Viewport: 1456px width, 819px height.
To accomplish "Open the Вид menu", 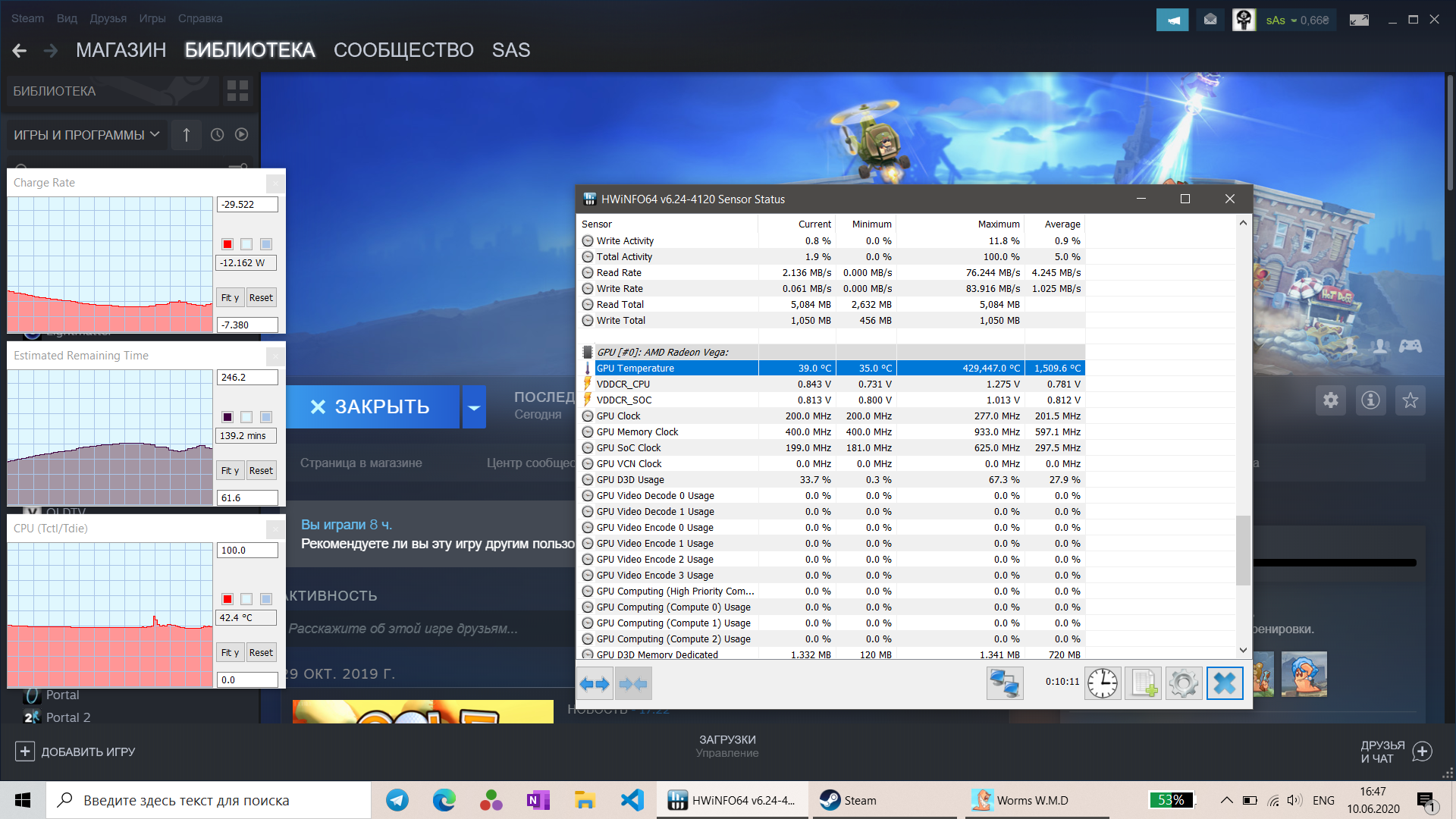I will 67,18.
